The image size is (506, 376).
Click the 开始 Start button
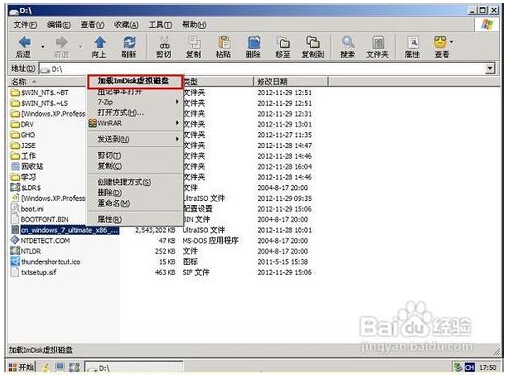pyautogui.click(x=22, y=367)
